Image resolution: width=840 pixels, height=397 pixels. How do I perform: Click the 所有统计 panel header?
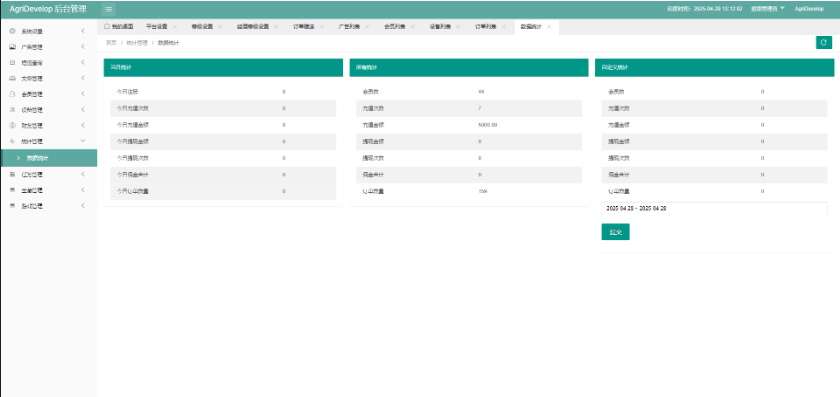(x=469, y=68)
